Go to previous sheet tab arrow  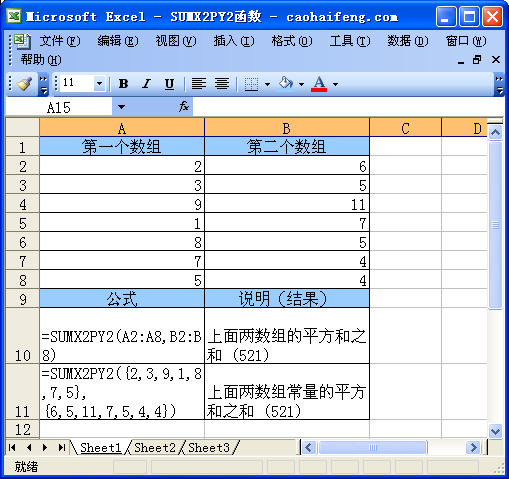pos(29,447)
